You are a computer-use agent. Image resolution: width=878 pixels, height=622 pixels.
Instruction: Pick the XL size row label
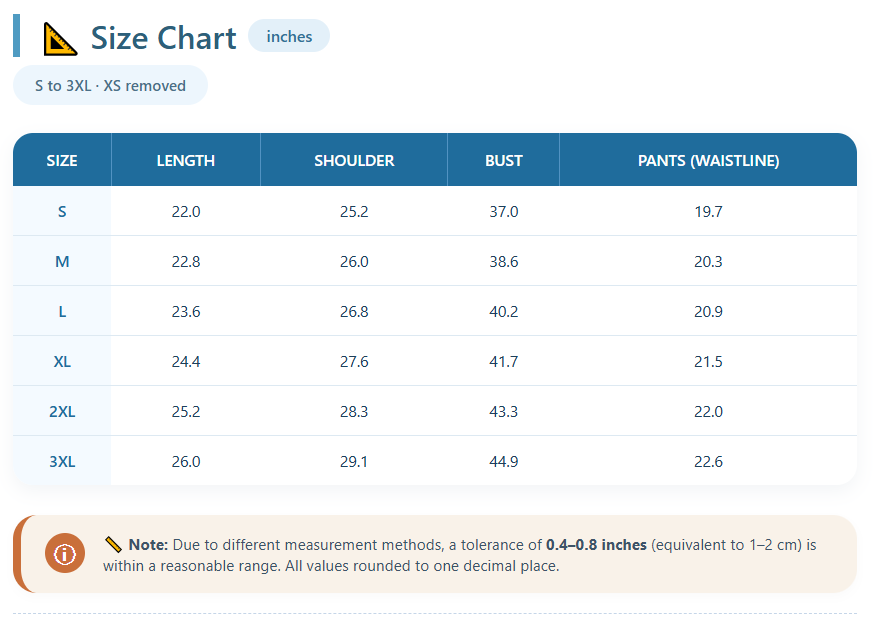[62, 361]
